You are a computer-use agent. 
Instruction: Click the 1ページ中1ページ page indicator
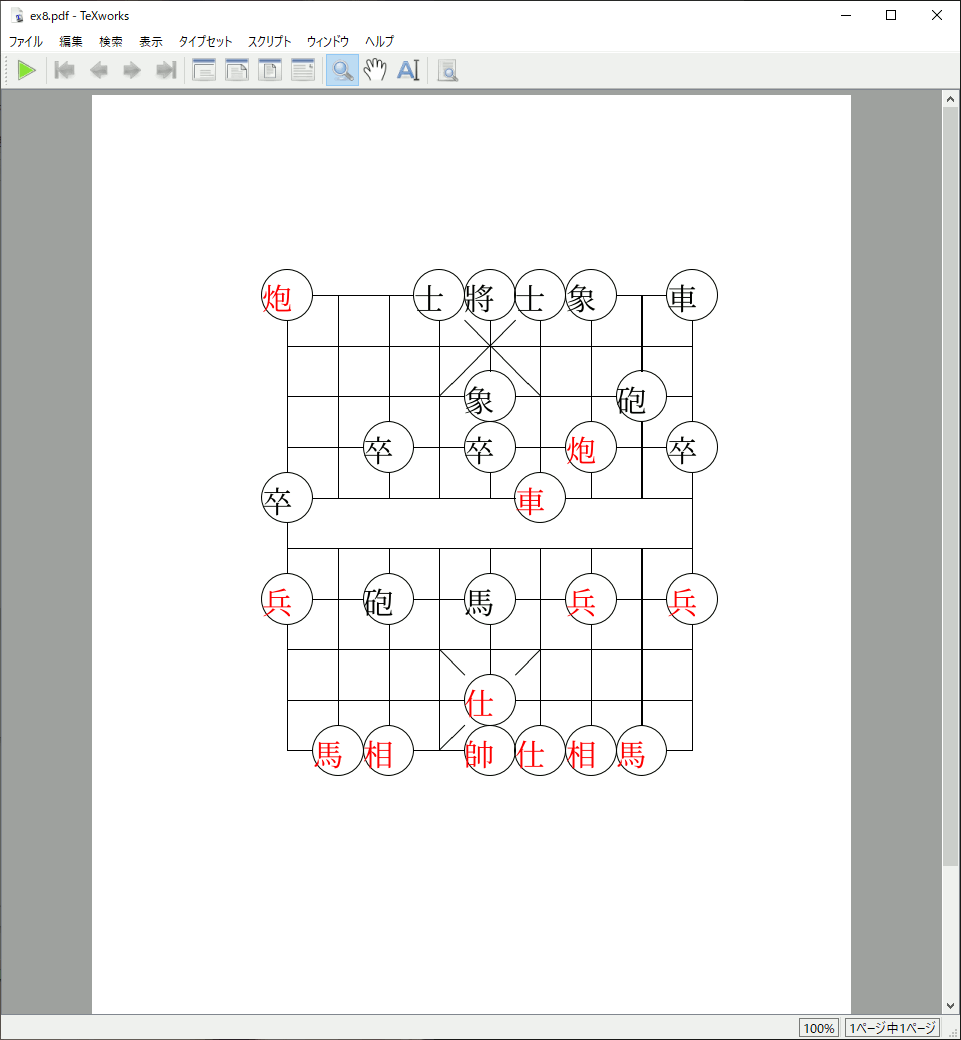(x=893, y=1028)
